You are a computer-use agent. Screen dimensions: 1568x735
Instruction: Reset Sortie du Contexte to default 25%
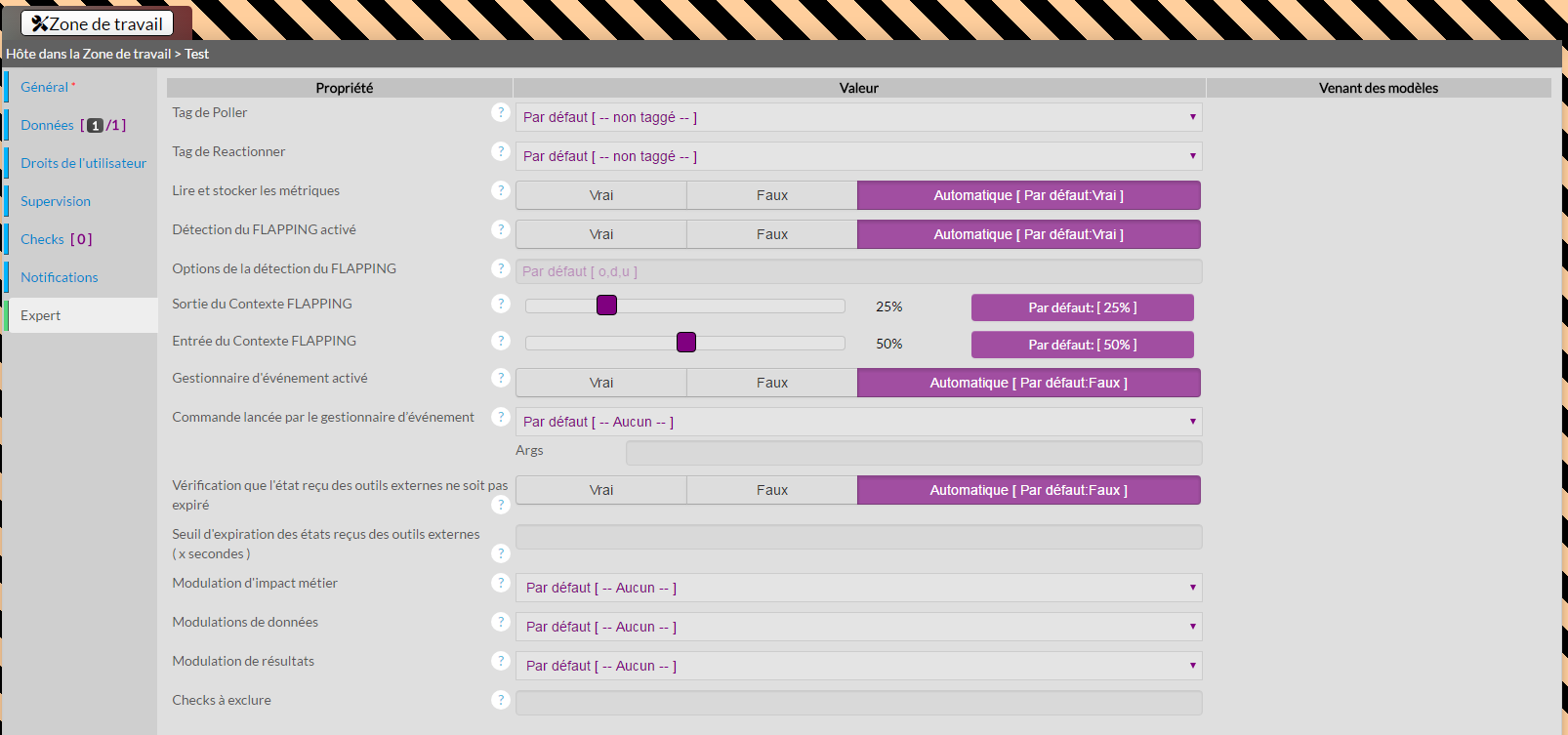coord(1082,307)
